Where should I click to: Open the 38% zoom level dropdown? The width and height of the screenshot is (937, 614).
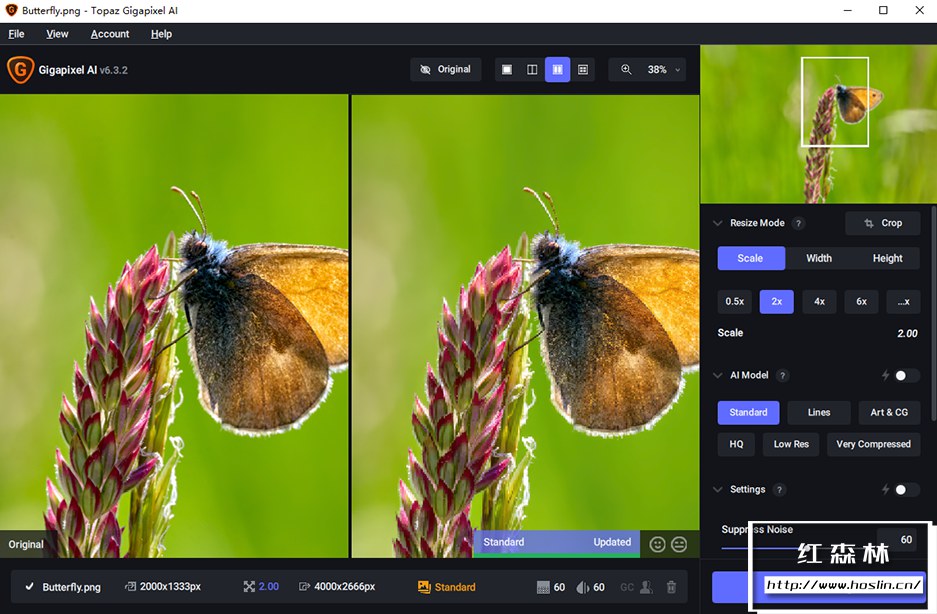pos(664,69)
